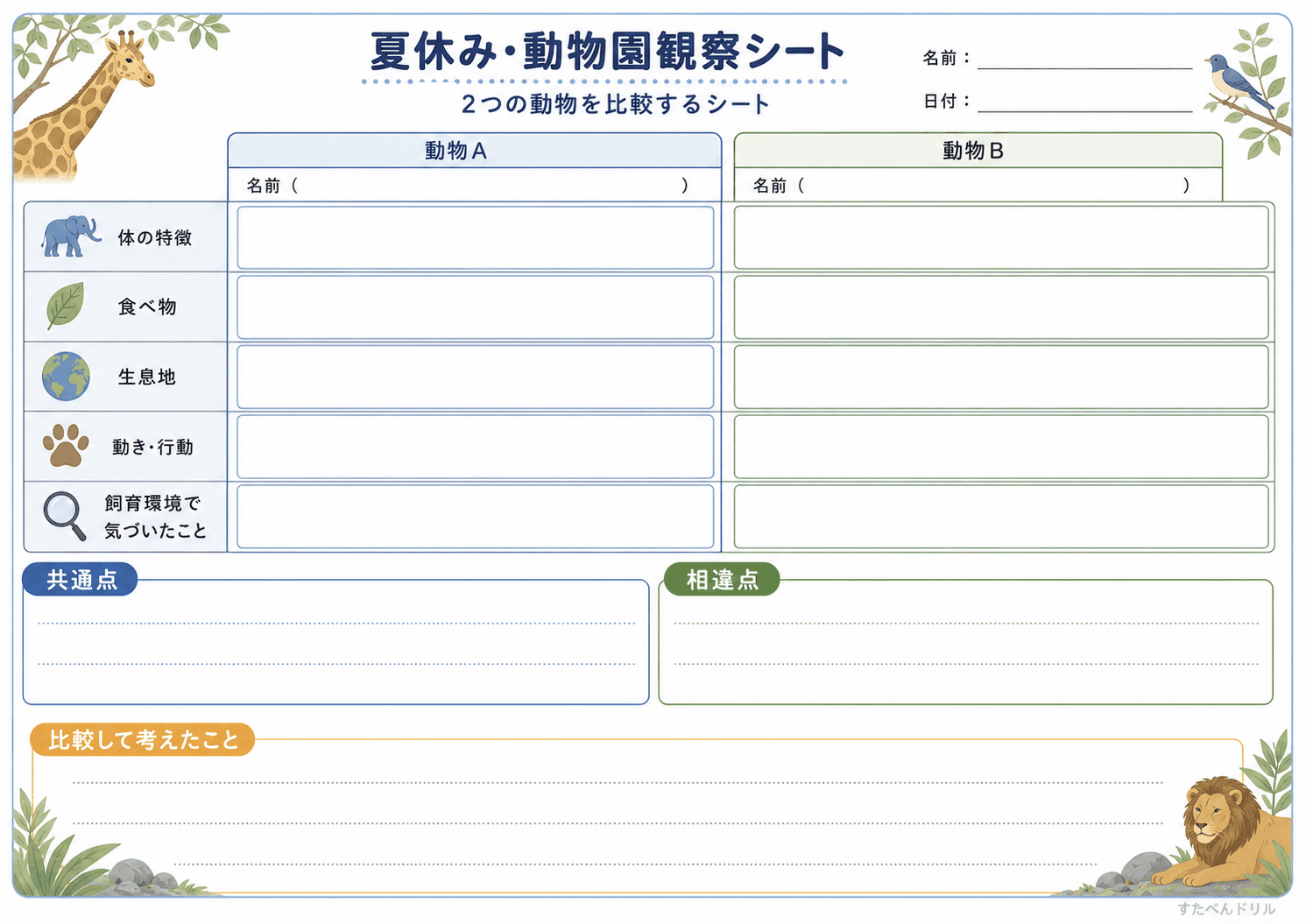This screenshot has width=1306, height=924.
Task: Click 動物A box for 体の特徴
Action: (476, 237)
